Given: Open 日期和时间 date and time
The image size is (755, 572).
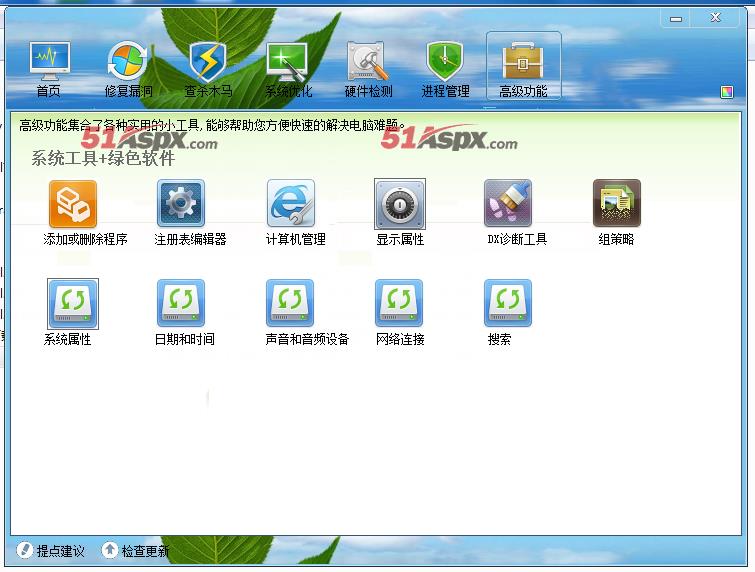Looking at the screenshot, I should click(x=181, y=303).
